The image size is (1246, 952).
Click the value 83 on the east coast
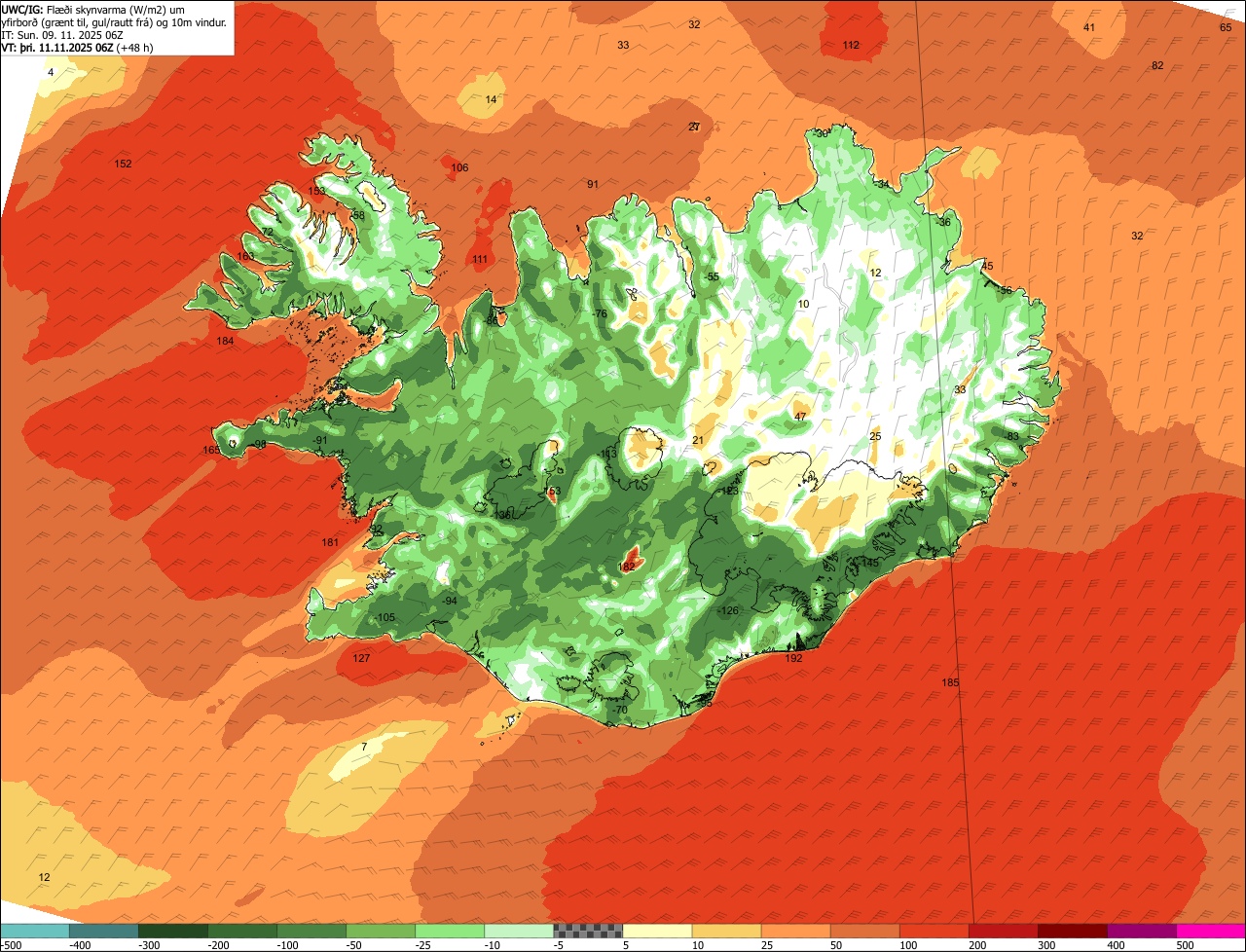tap(1012, 436)
